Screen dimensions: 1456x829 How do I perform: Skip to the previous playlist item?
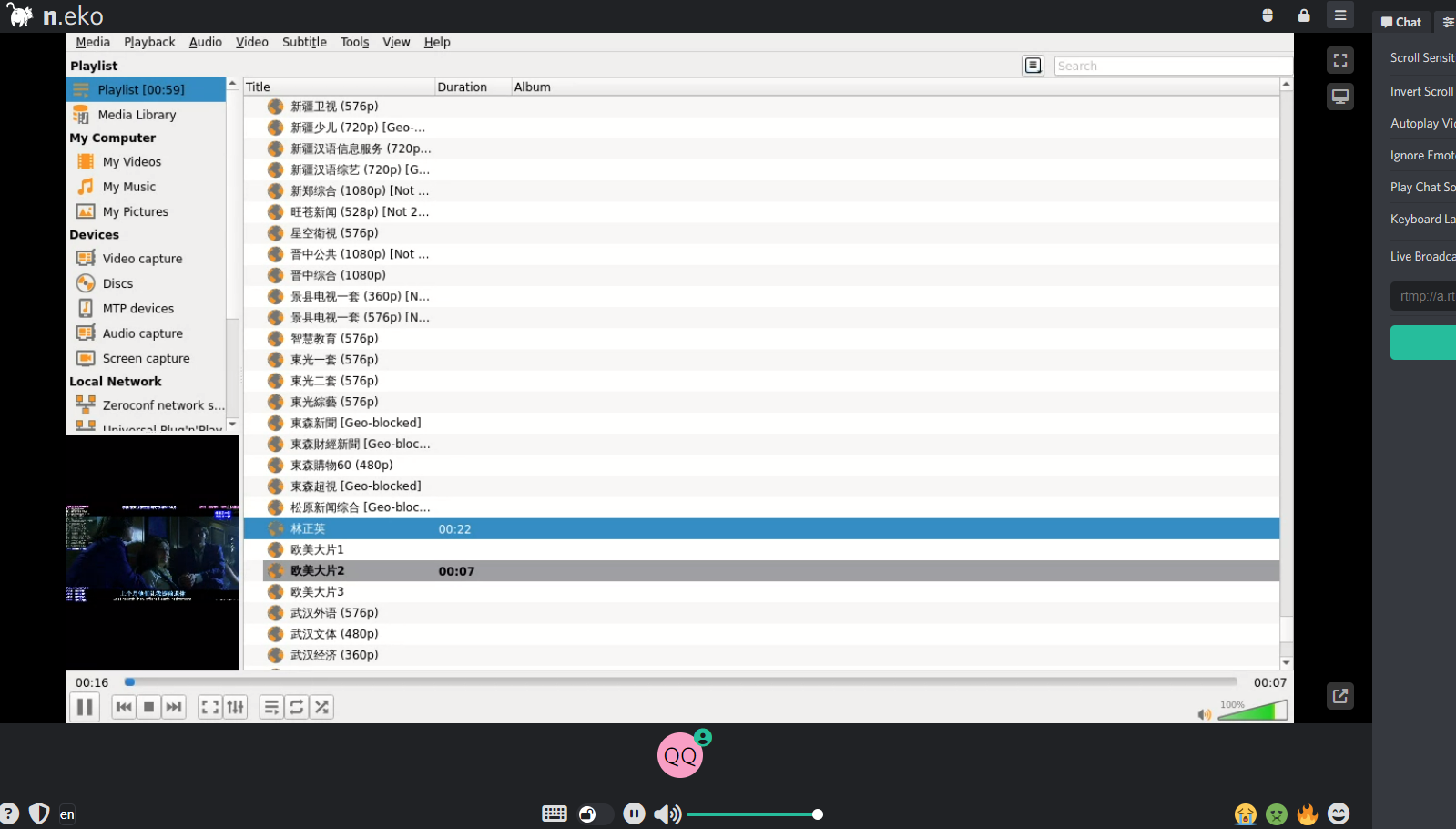(124, 707)
